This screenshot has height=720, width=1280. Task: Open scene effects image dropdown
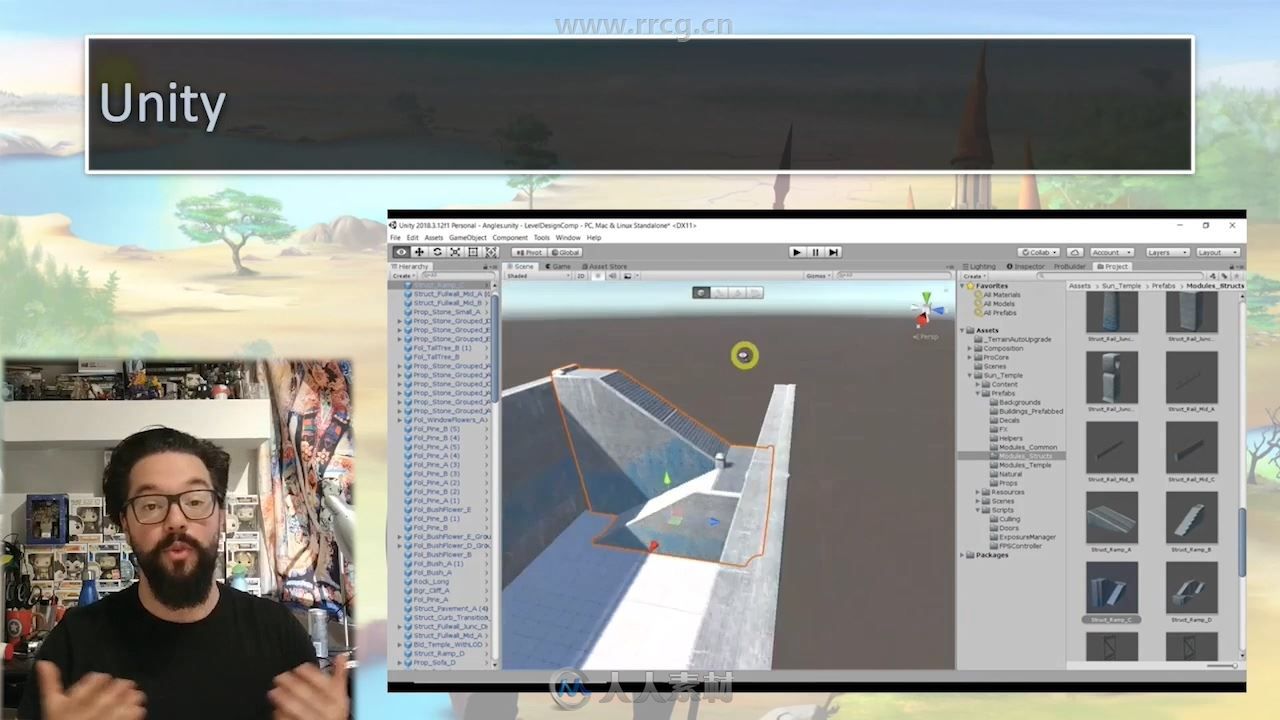[629, 275]
